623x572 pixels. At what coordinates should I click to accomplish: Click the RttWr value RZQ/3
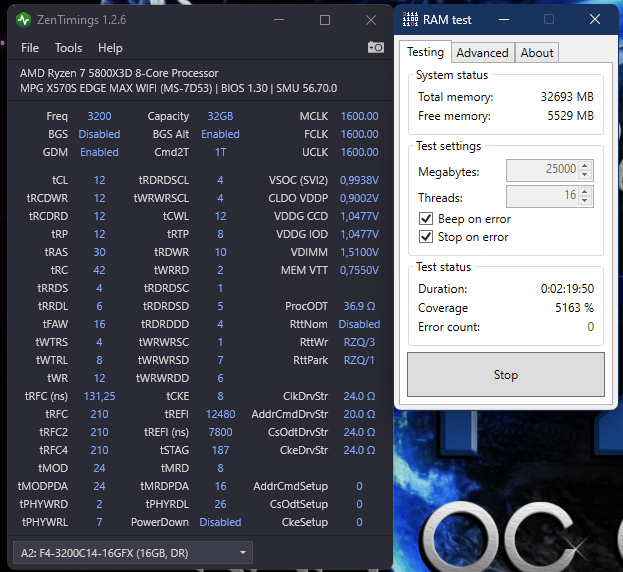[359, 342]
